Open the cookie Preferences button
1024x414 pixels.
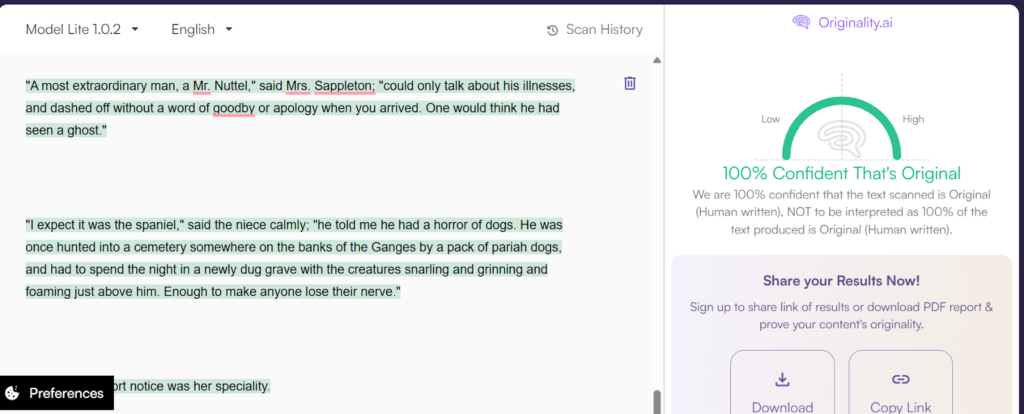click(x=57, y=393)
